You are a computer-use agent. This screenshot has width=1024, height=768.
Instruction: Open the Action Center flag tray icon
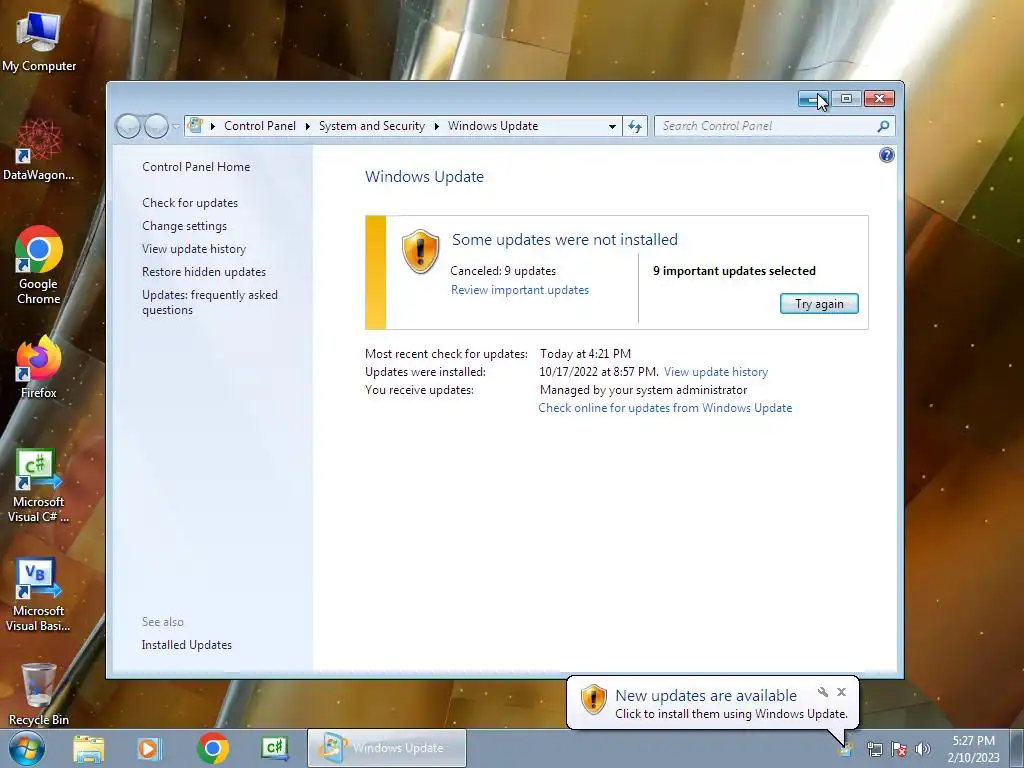click(899, 749)
